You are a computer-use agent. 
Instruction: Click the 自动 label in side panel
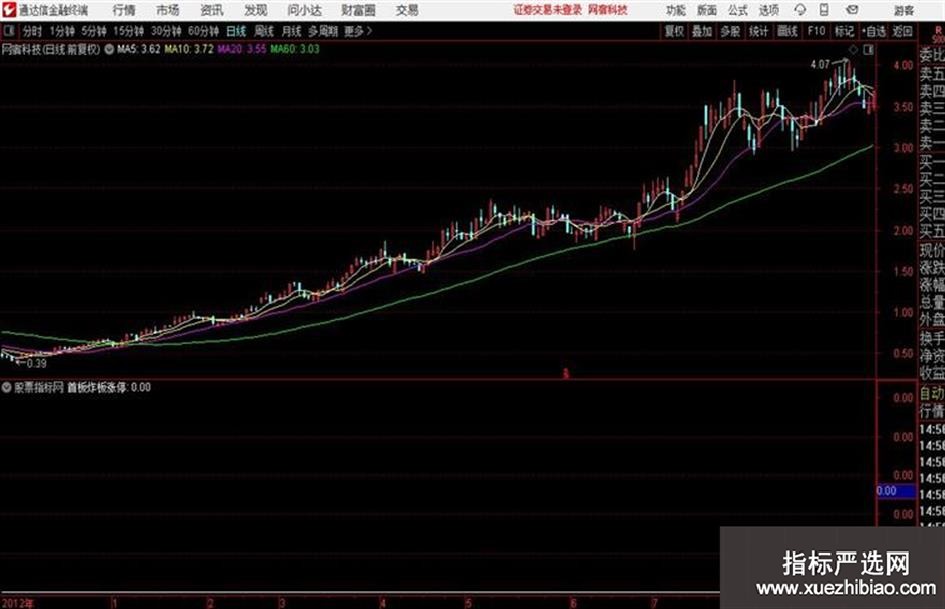click(x=932, y=394)
